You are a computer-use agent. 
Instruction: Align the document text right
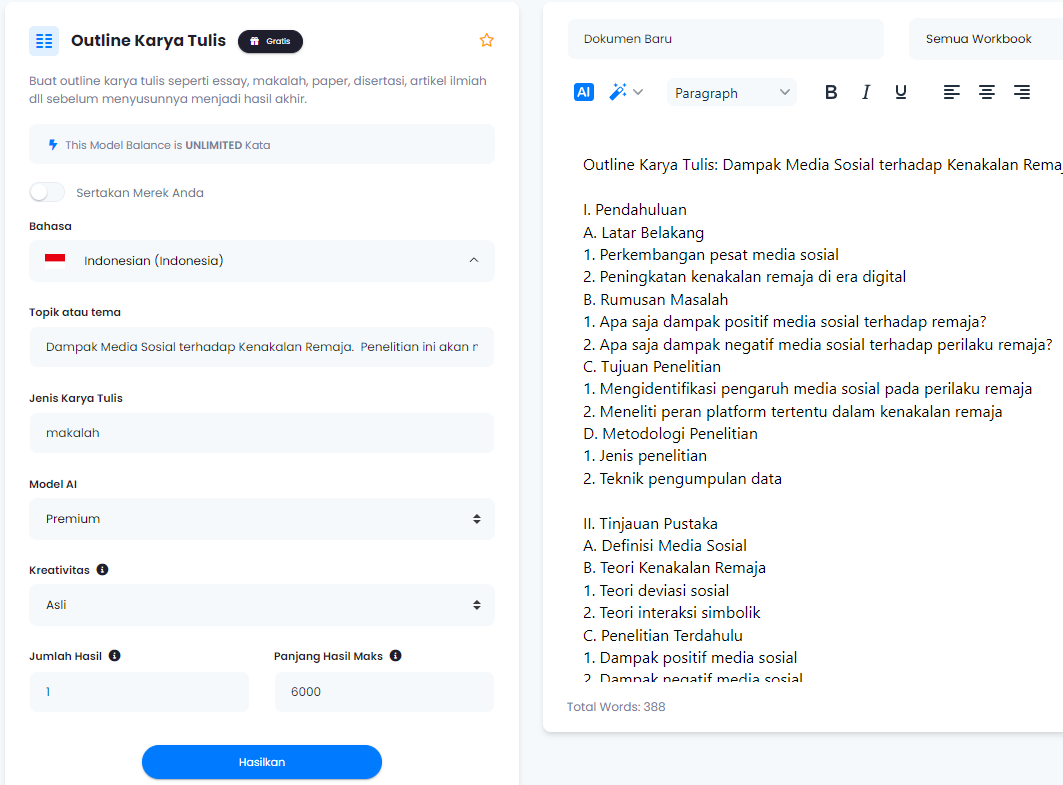coord(1022,91)
